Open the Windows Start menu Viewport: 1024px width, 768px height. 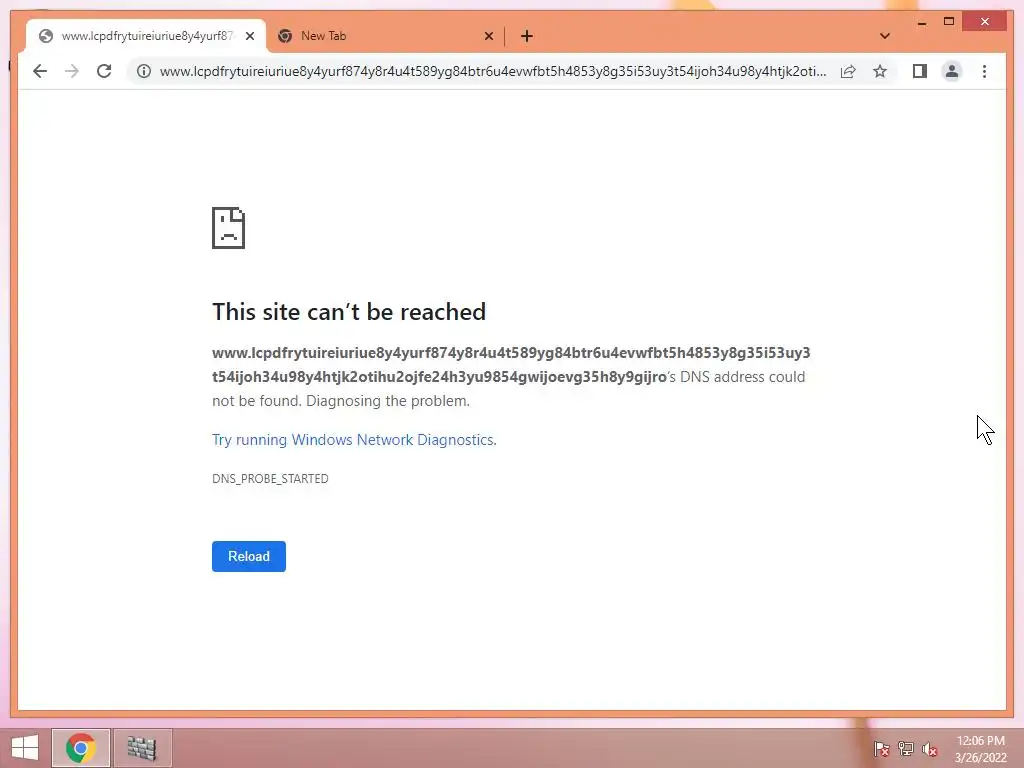[x=25, y=748]
